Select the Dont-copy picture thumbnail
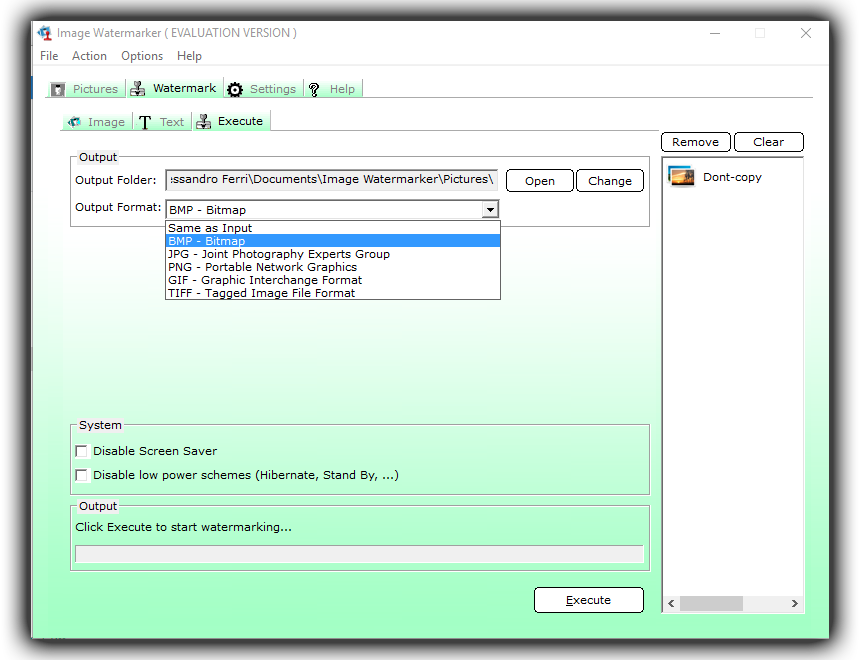 [x=681, y=177]
